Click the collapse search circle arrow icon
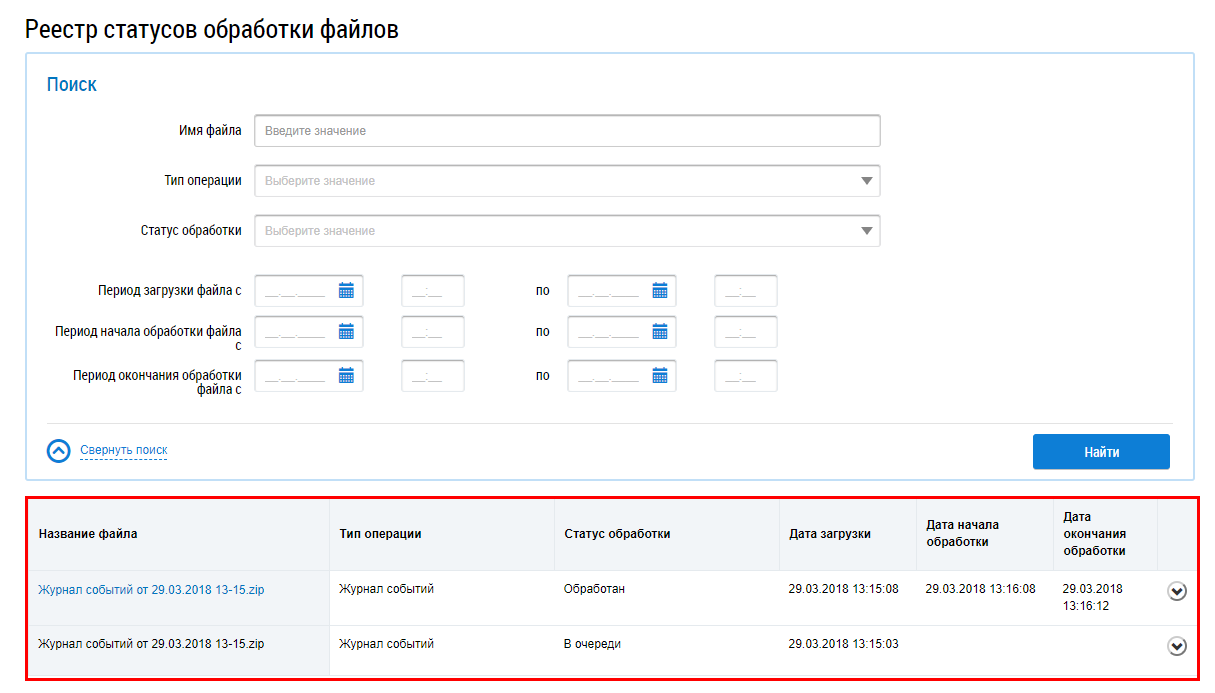The width and height of the screenshot is (1215, 693). click(x=59, y=451)
